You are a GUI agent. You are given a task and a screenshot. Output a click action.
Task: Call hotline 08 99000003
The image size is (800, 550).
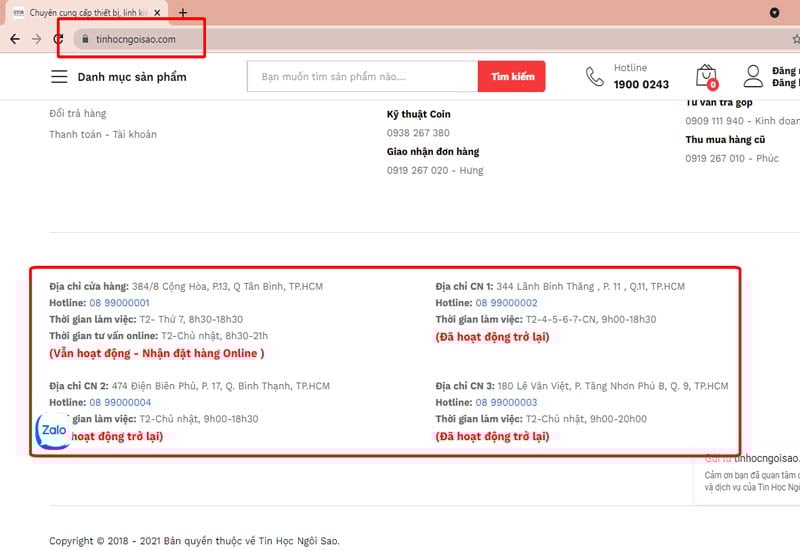tap(507, 402)
